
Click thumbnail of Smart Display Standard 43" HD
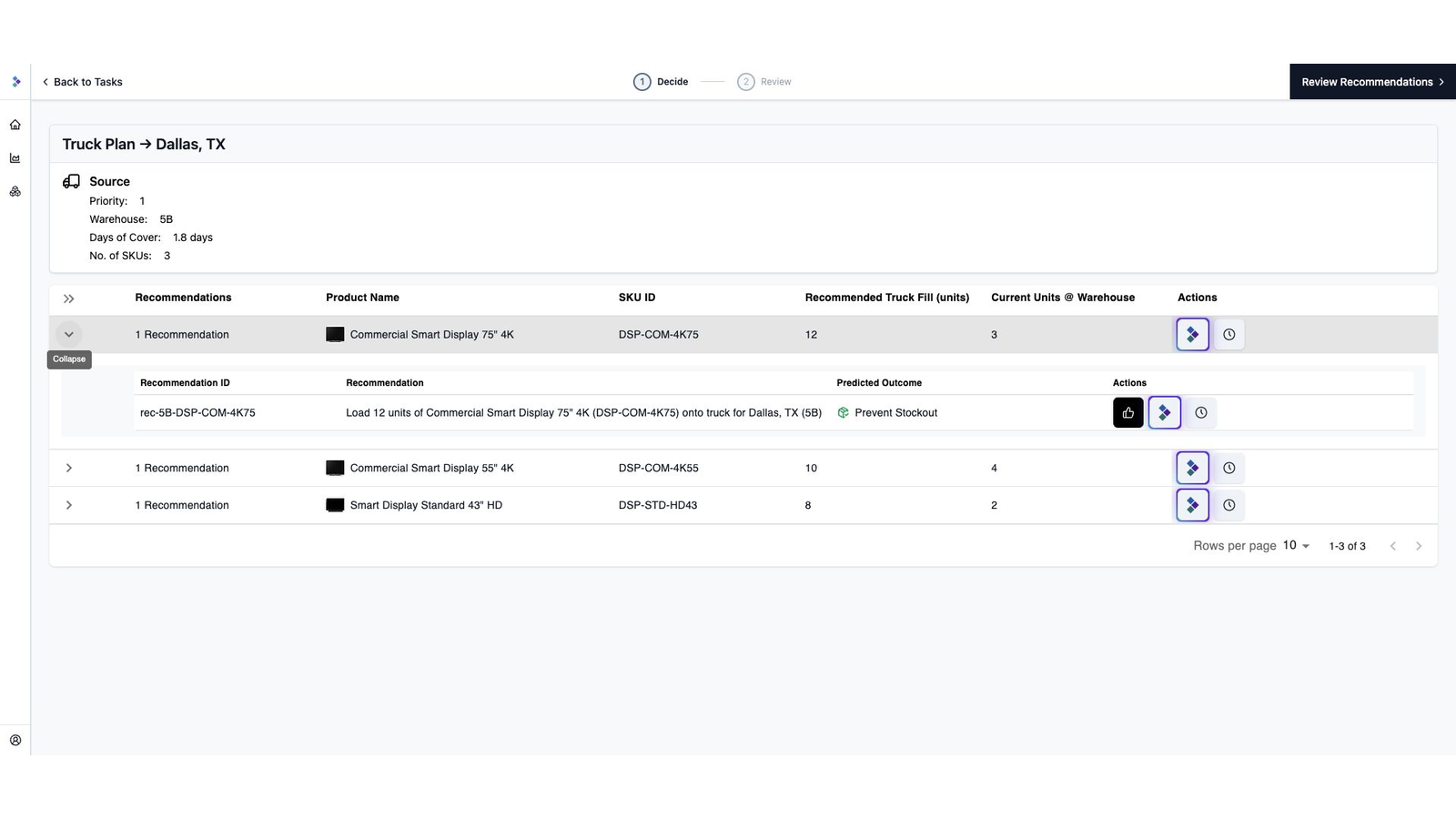click(x=335, y=505)
